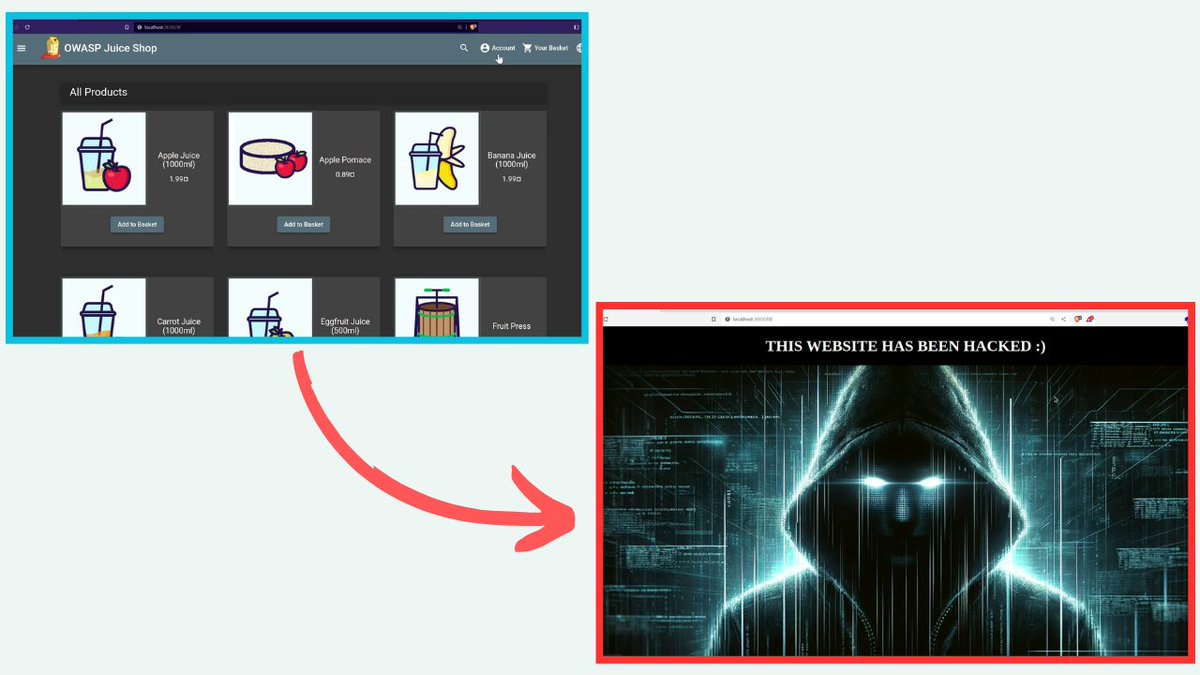Screen dimensions: 1200x675
Task: Open the sidebar with the hamburger menu icon
Action: point(21,47)
